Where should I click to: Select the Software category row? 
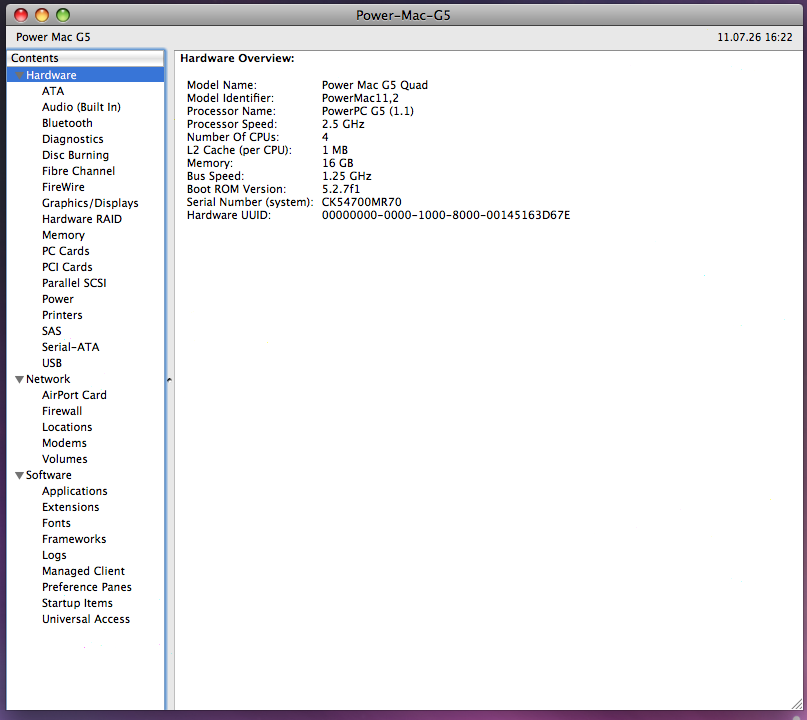click(x=85, y=475)
